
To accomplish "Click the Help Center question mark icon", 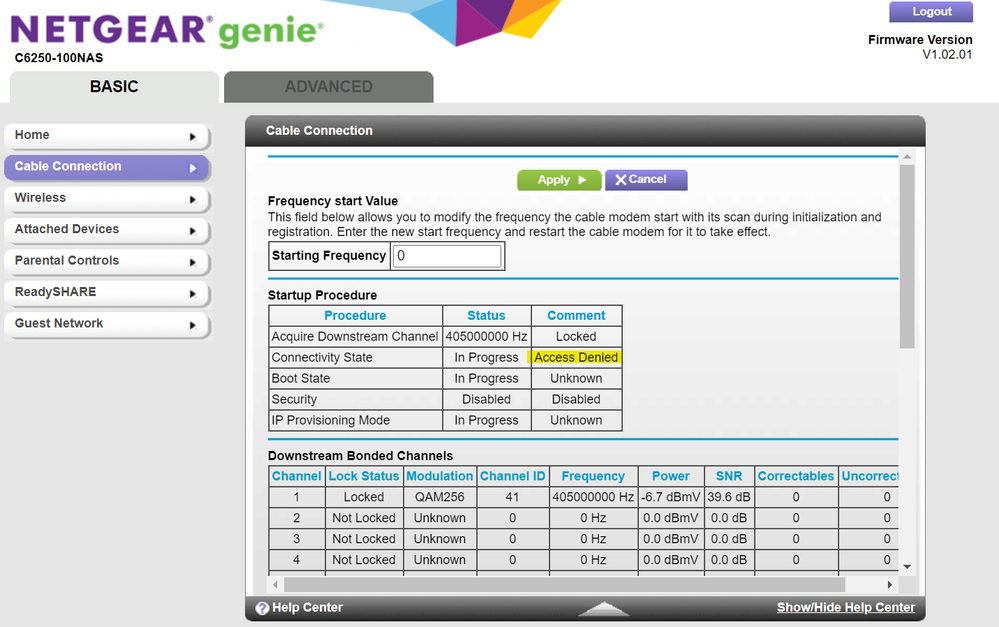I will click(x=262, y=608).
